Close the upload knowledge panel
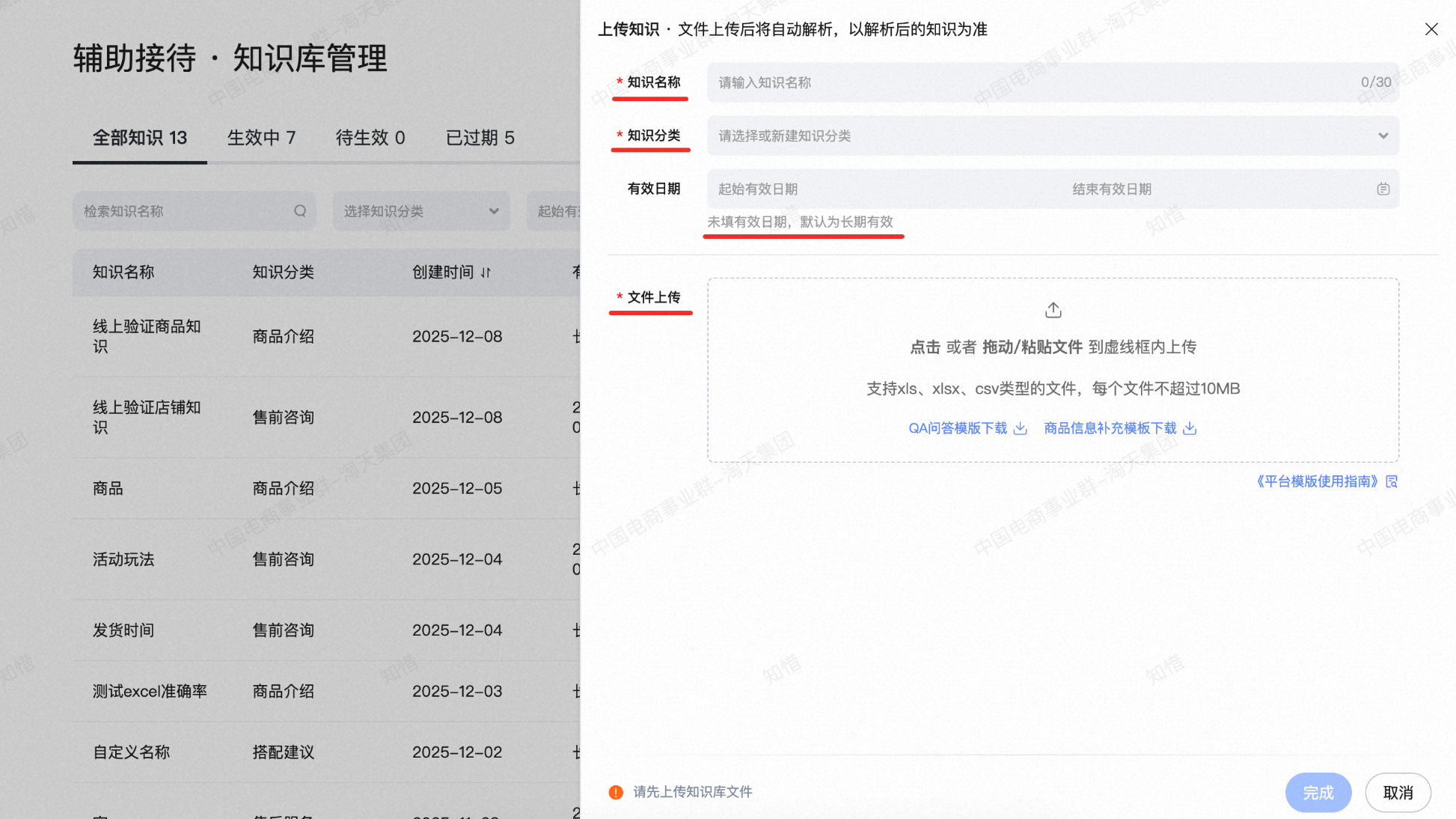The height and width of the screenshot is (819, 1456). tap(1431, 29)
